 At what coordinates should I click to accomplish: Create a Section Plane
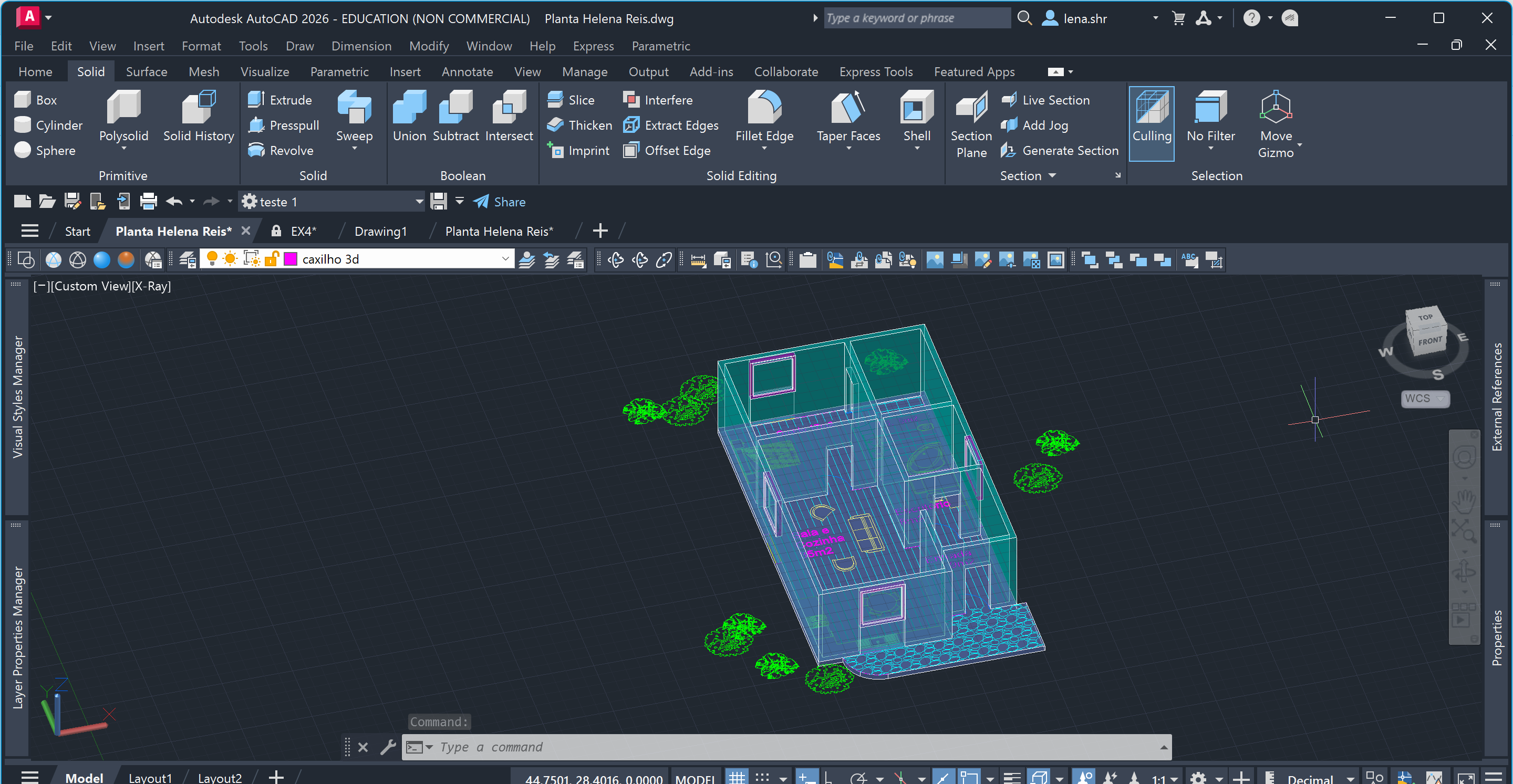coord(971,124)
